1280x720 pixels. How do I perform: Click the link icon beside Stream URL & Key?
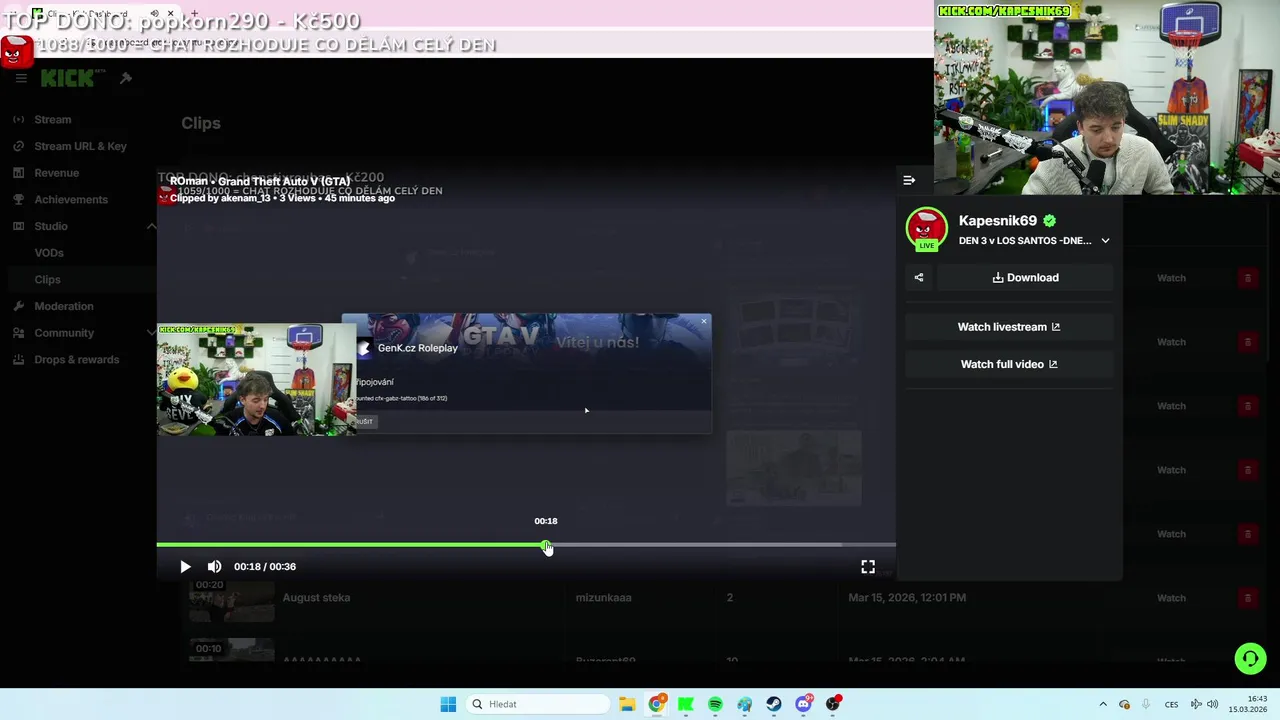(19, 146)
